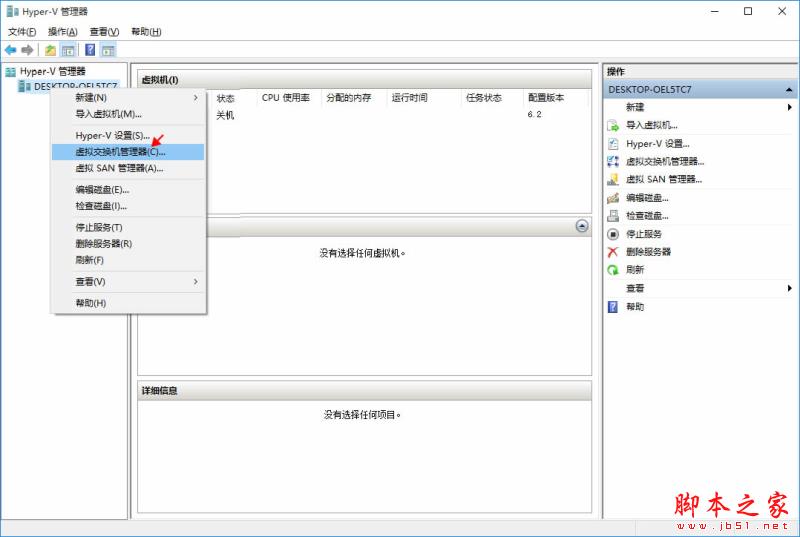Image resolution: width=800 pixels, height=537 pixels.
Task: Expand 新建(N) submenu chevron in context menu
Action: point(195,97)
